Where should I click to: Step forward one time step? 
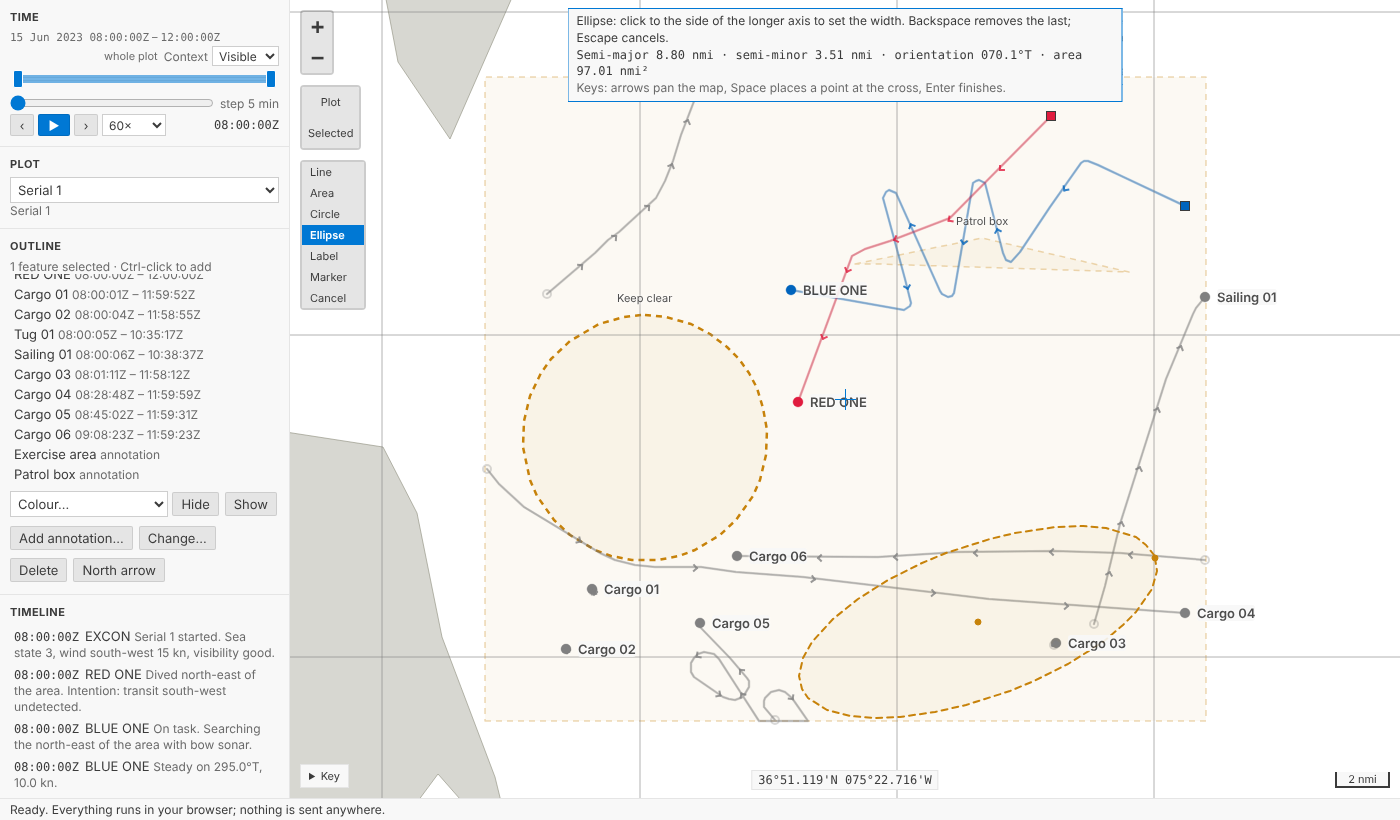[86, 125]
